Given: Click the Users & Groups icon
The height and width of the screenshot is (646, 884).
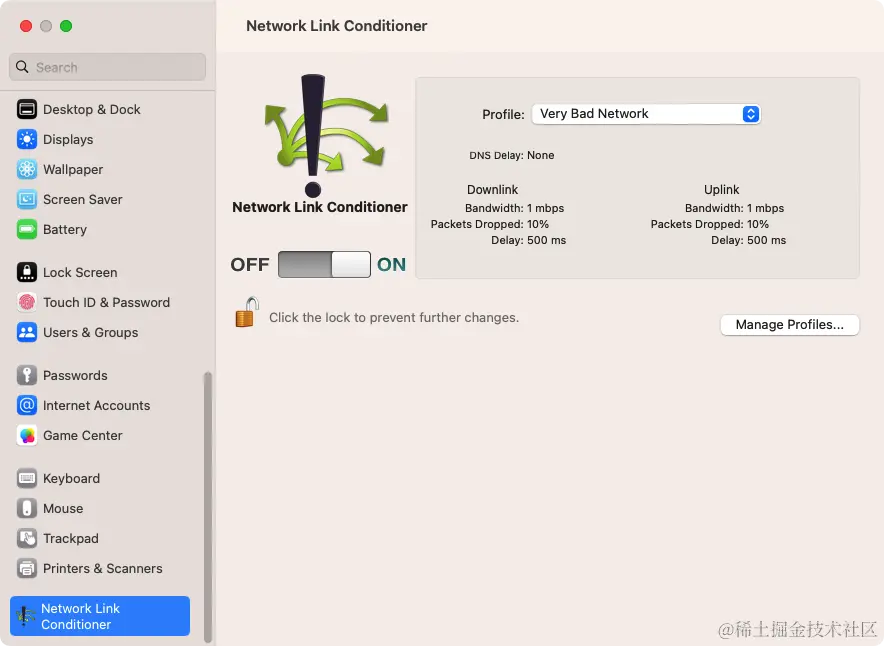Looking at the screenshot, I should tap(26, 332).
